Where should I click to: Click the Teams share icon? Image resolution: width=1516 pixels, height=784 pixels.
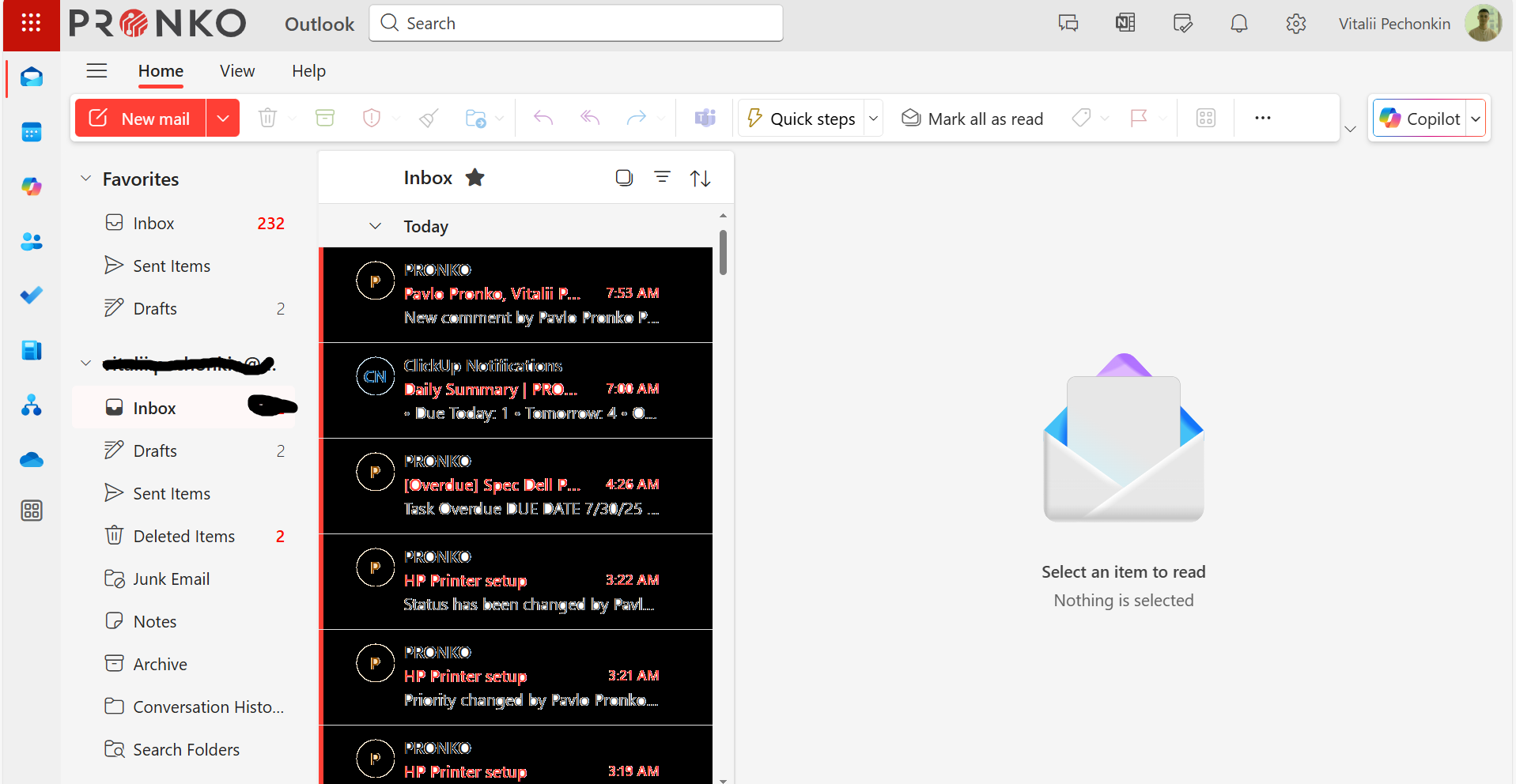pos(705,119)
